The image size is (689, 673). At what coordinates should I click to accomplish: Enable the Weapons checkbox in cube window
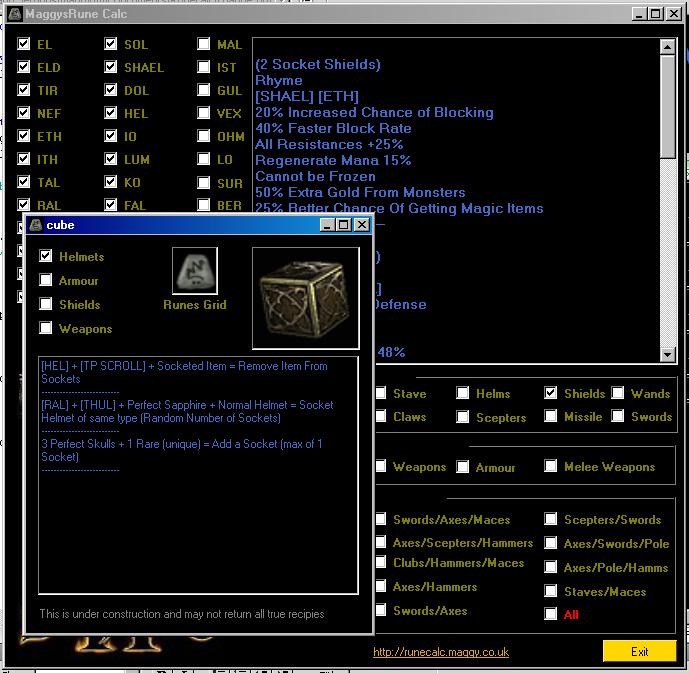pos(46,328)
